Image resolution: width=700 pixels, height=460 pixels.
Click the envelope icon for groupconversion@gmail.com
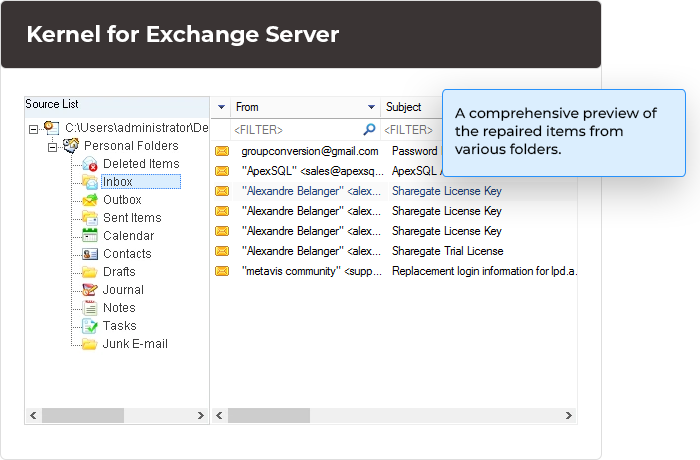coord(222,151)
